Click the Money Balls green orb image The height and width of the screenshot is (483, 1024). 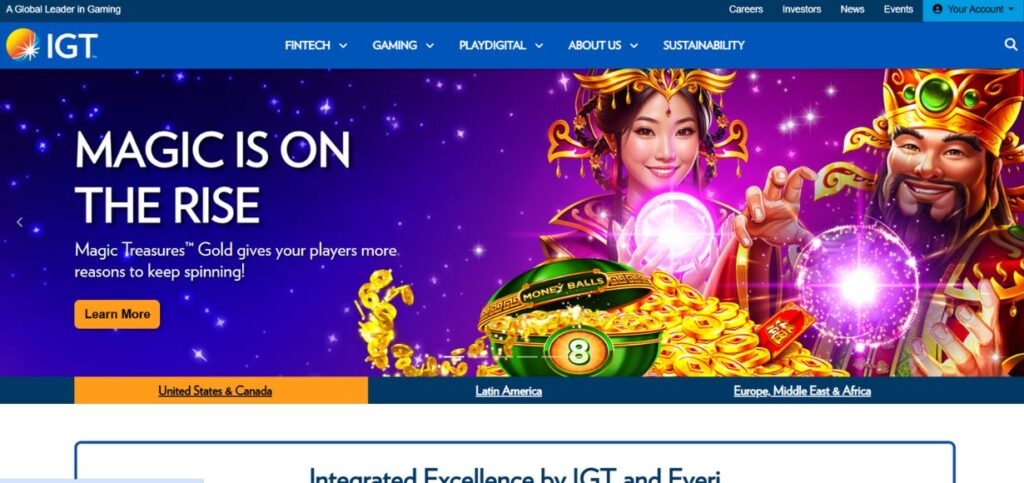coord(569,320)
